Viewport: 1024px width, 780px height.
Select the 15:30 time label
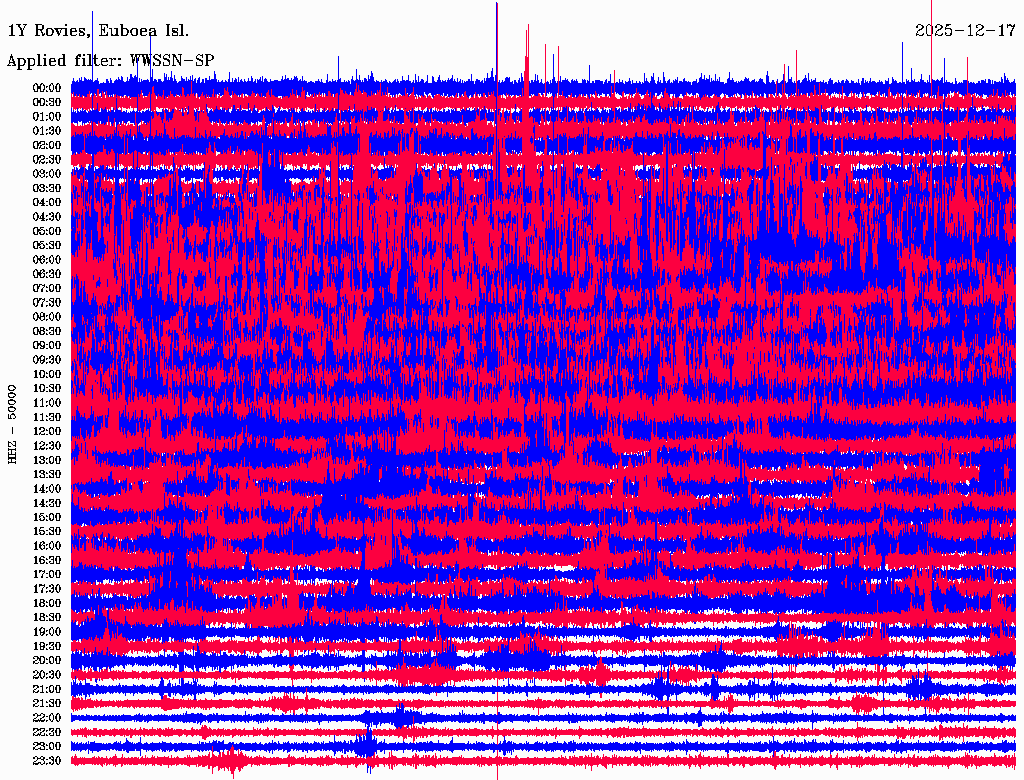click(47, 532)
